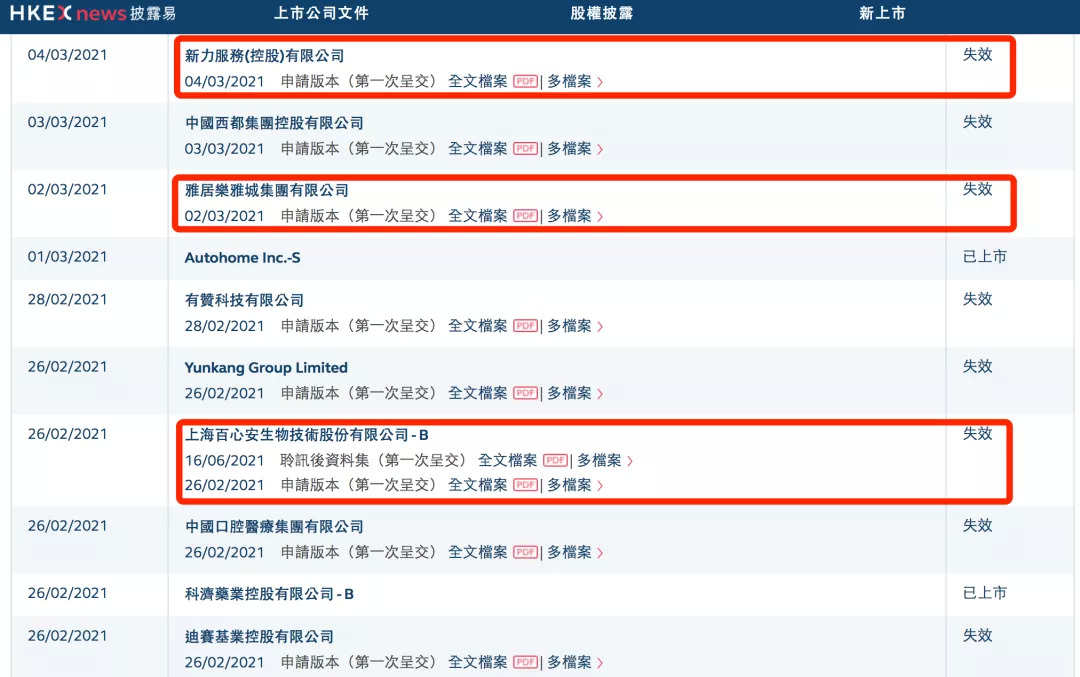This screenshot has width=1080, height=677.
Task: Click 已上市 status for Autohome Inc.-S
Action: pyautogui.click(x=984, y=257)
